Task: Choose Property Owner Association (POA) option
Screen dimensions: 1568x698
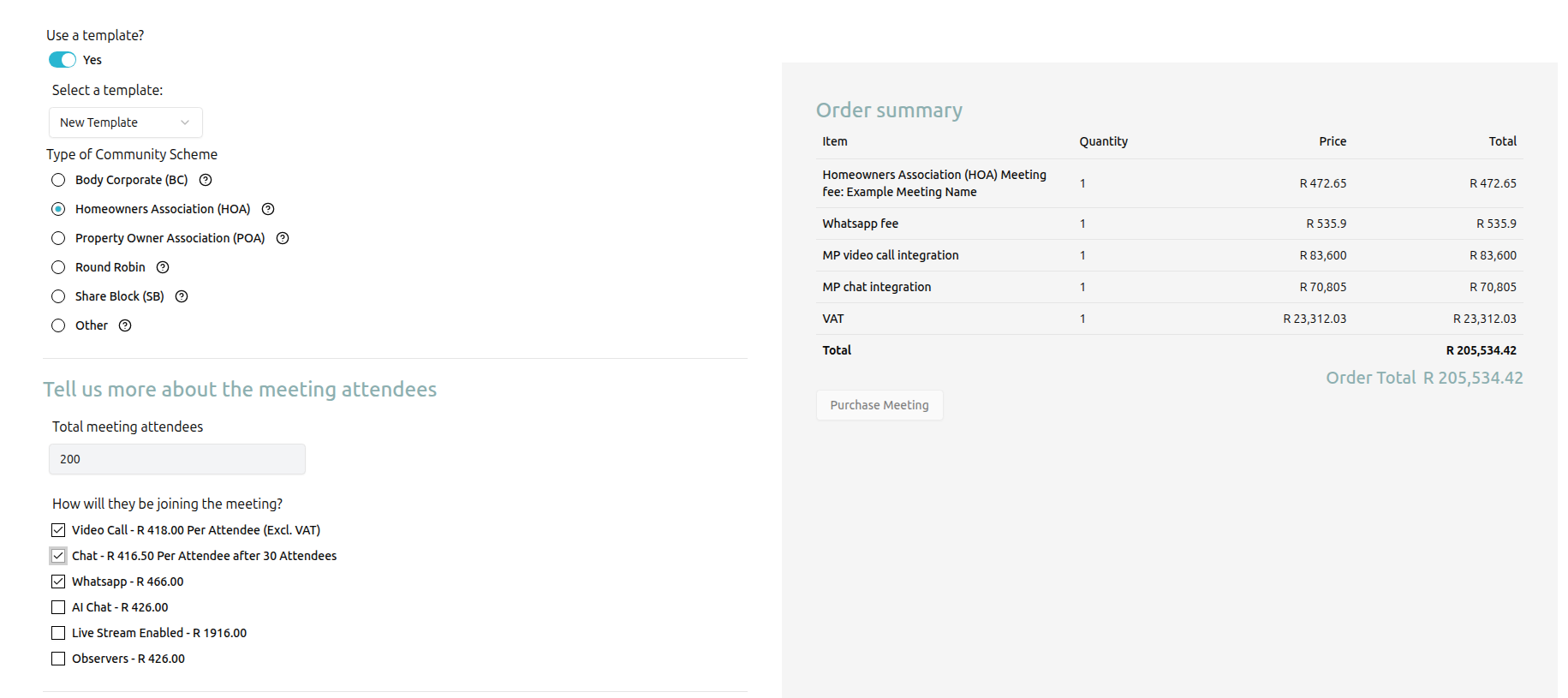Action: pyautogui.click(x=58, y=238)
